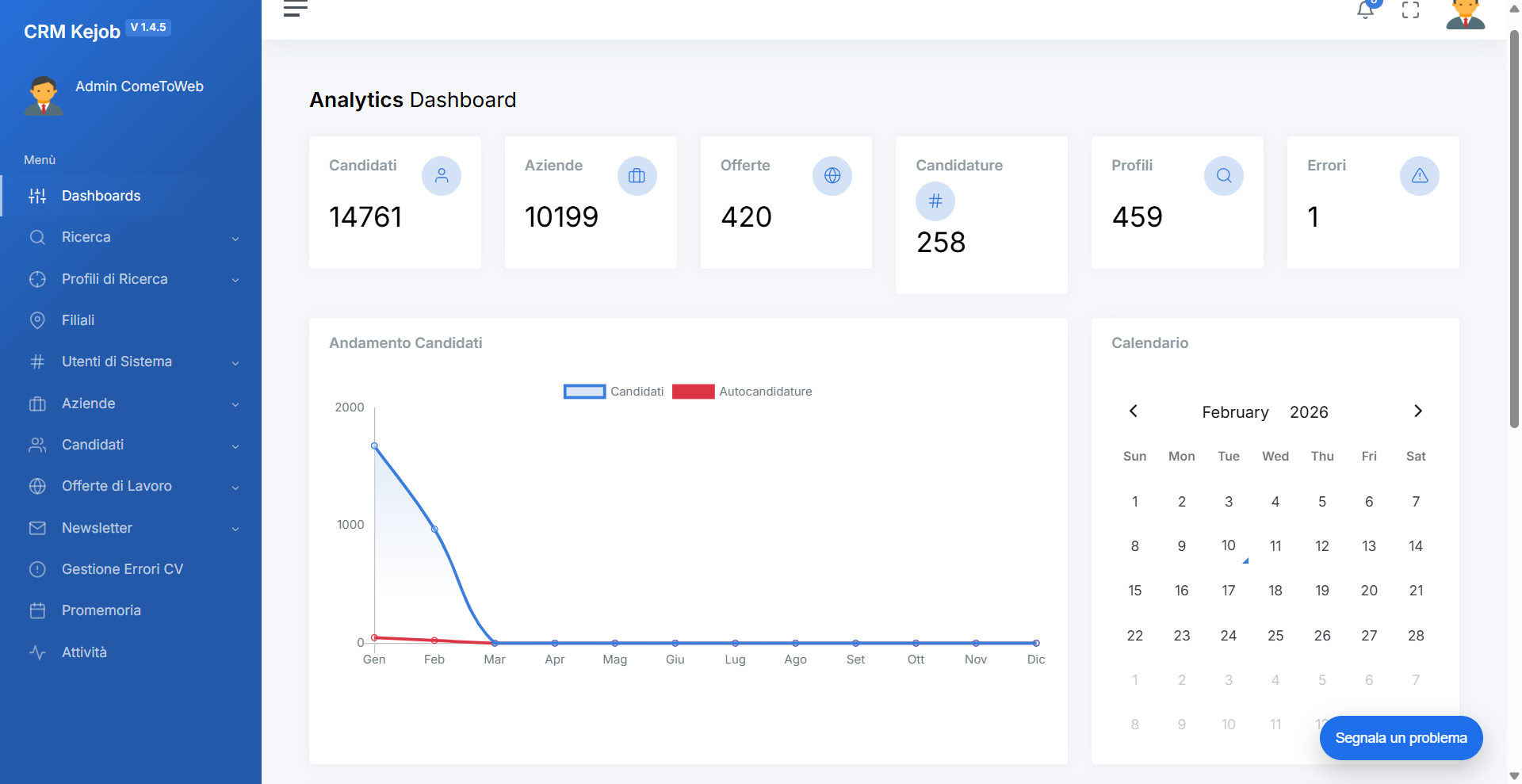
Task: Click the Aziende card briefcase icon
Action: pos(637,176)
